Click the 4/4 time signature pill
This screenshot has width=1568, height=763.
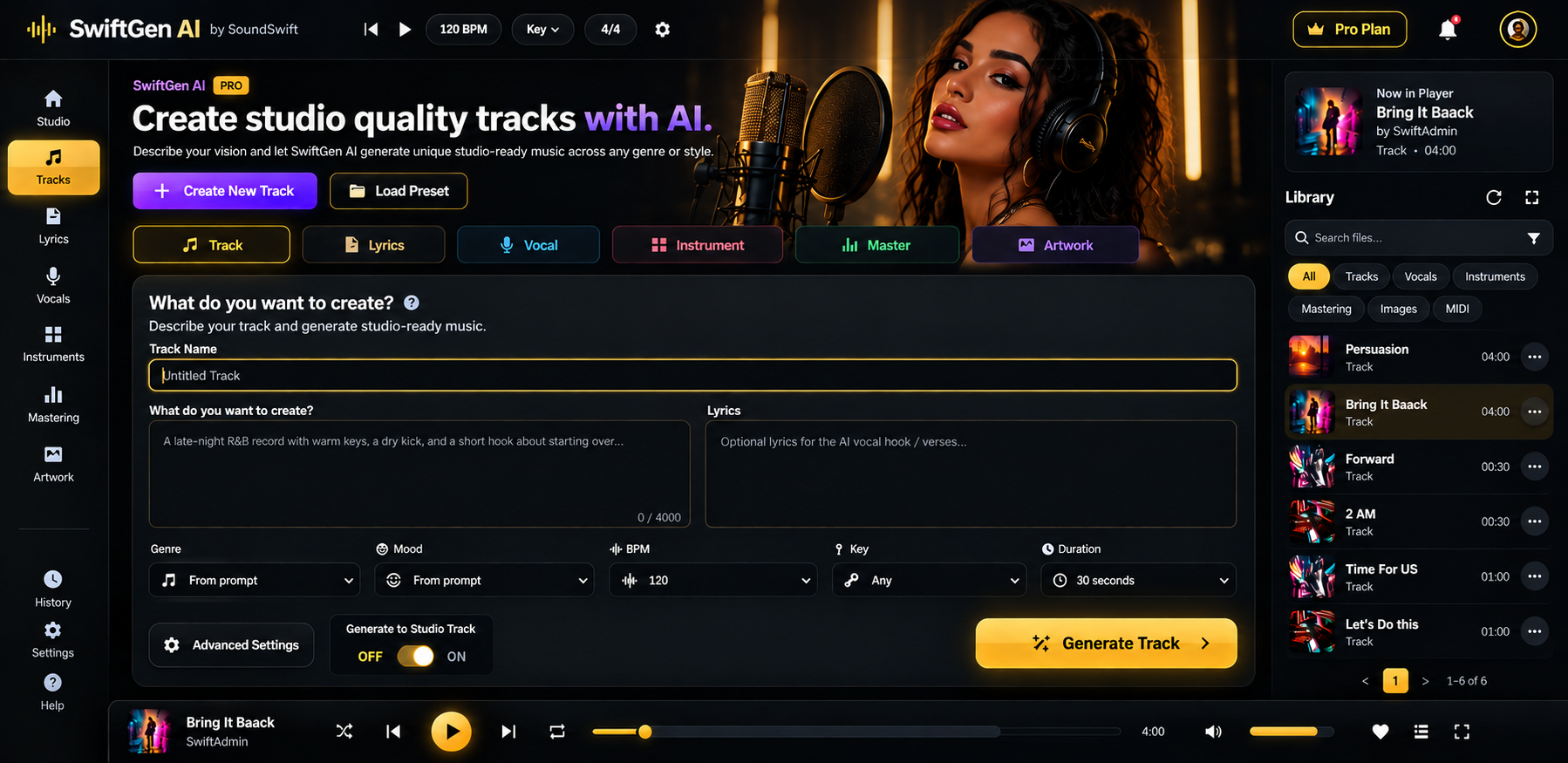[610, 30]
